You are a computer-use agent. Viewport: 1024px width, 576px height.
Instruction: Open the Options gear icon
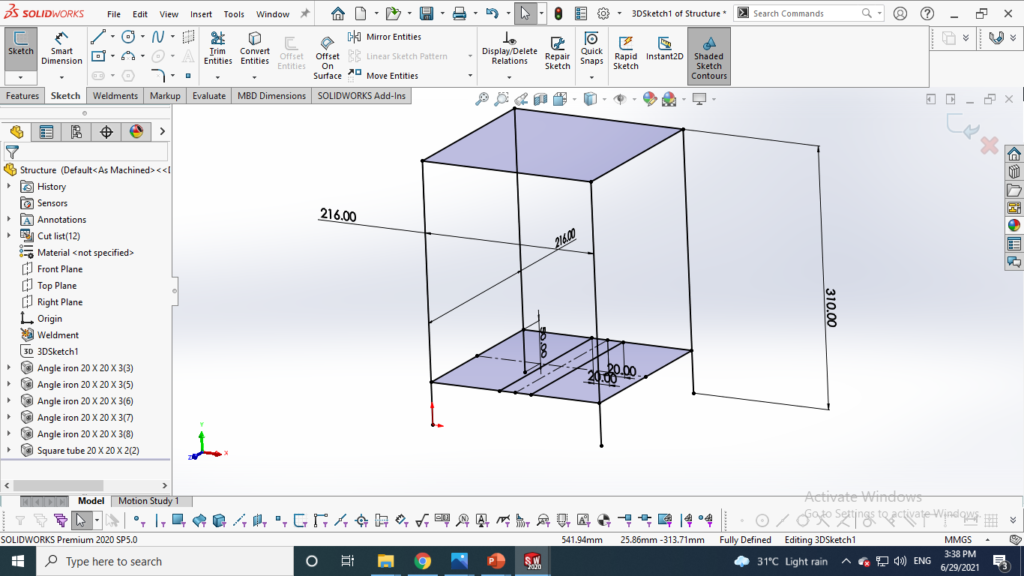pos(603,13)
